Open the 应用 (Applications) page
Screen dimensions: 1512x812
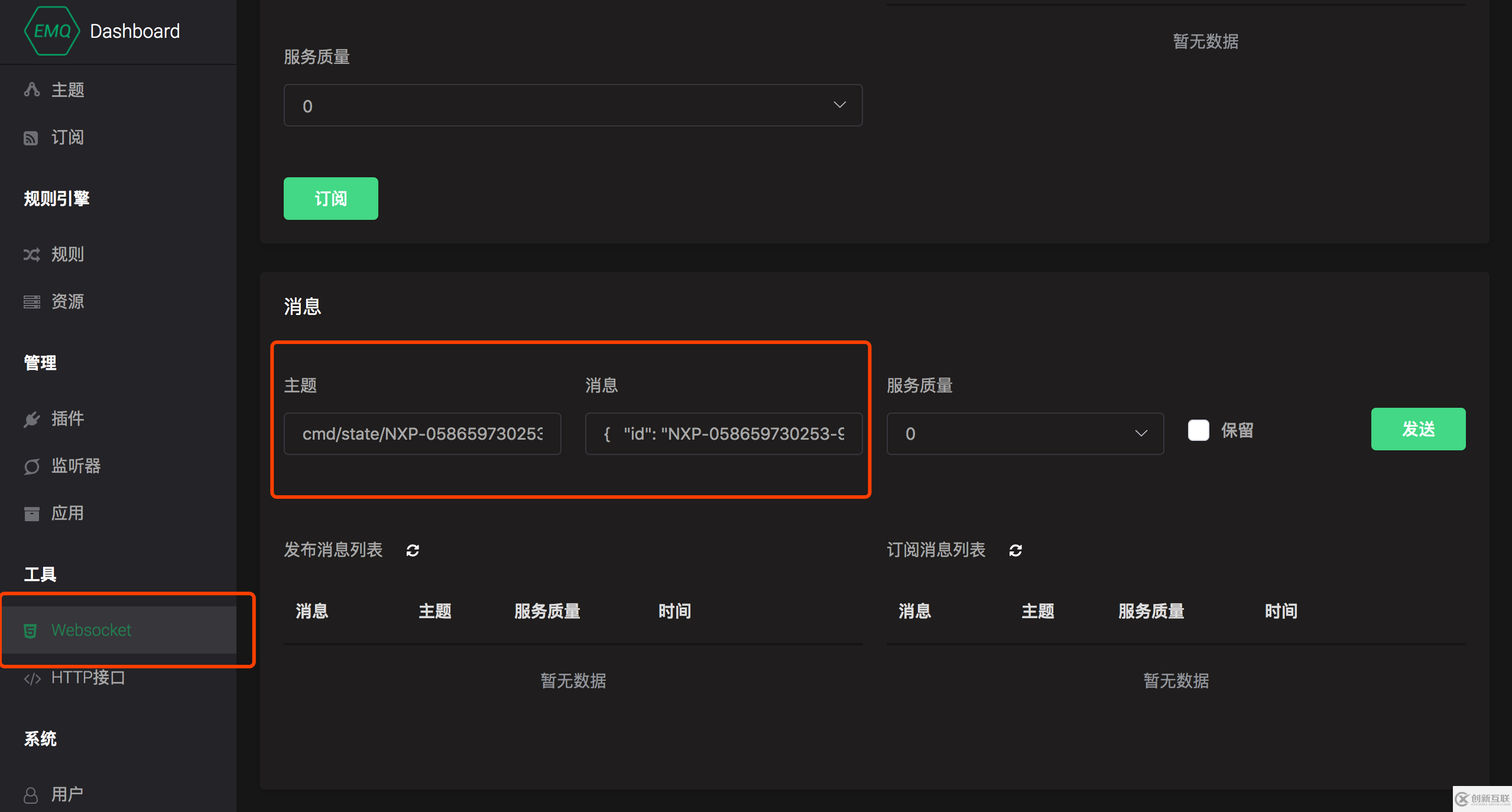click(67, 513)
